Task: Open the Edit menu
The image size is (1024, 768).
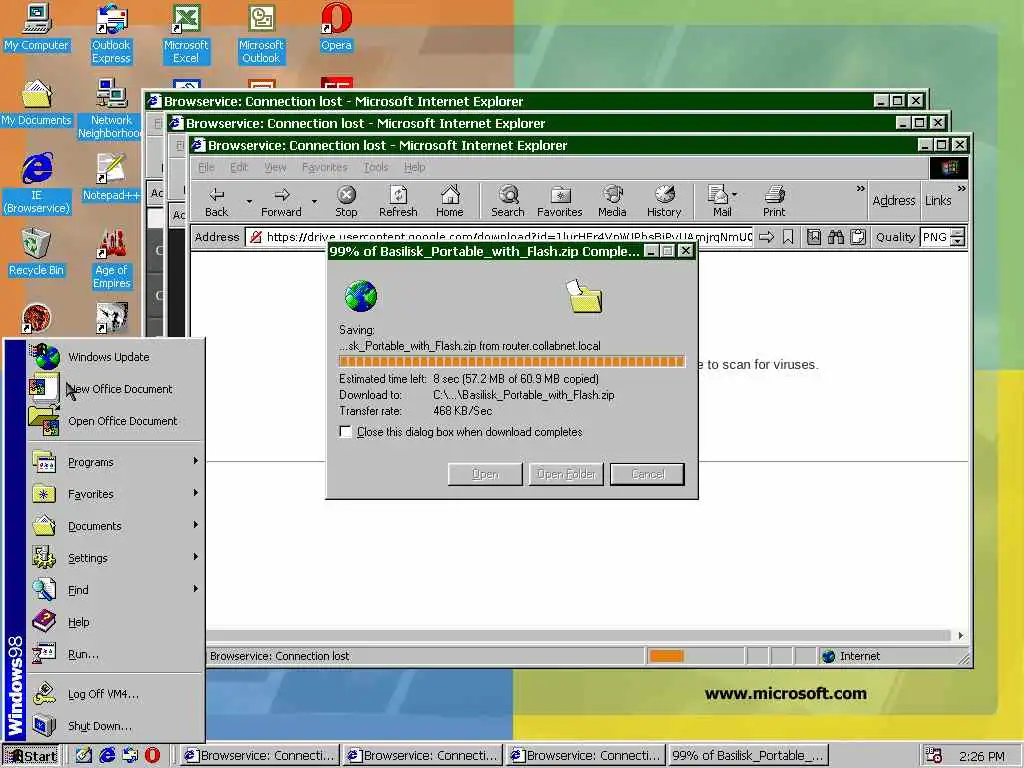Action: tap(238, 167)
